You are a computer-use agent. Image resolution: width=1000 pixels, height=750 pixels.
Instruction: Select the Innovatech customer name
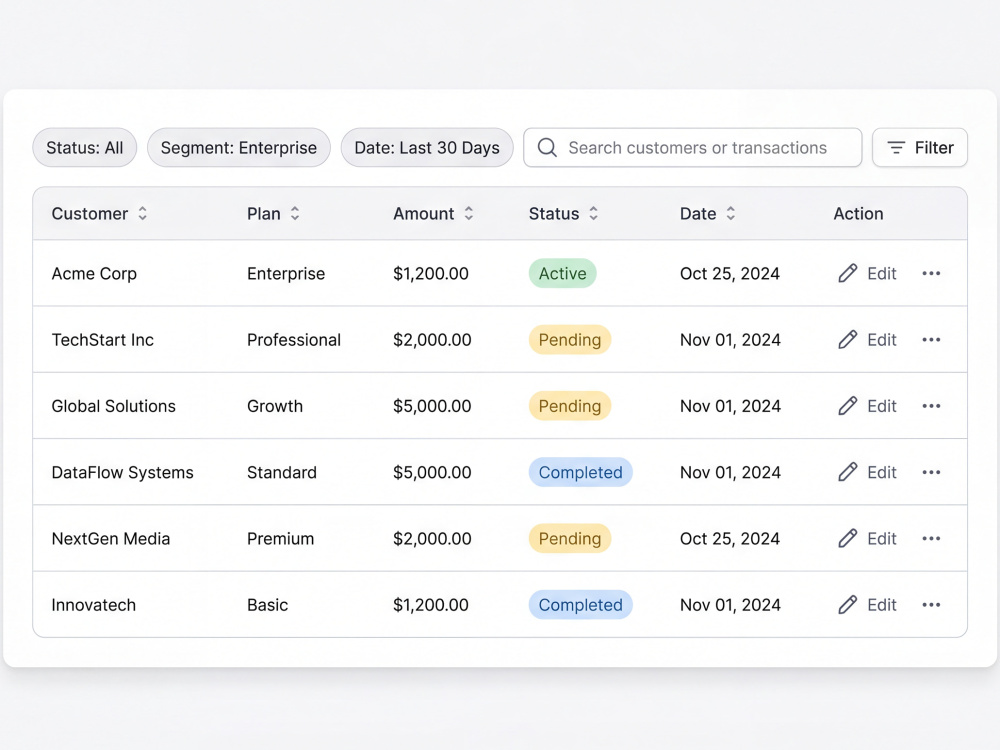(x=94, y=605)
